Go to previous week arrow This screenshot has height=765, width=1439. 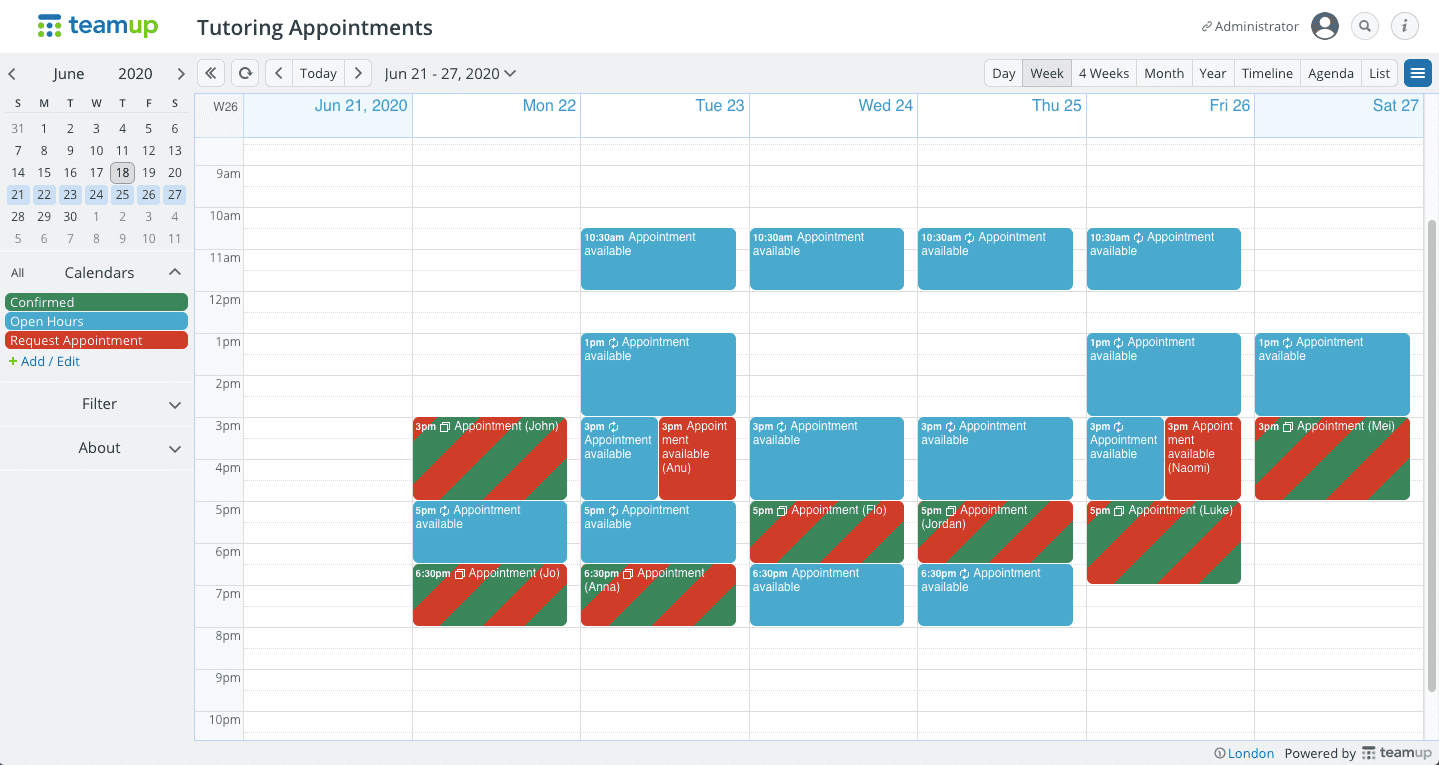pyautogui.click(x=279, y=73)
